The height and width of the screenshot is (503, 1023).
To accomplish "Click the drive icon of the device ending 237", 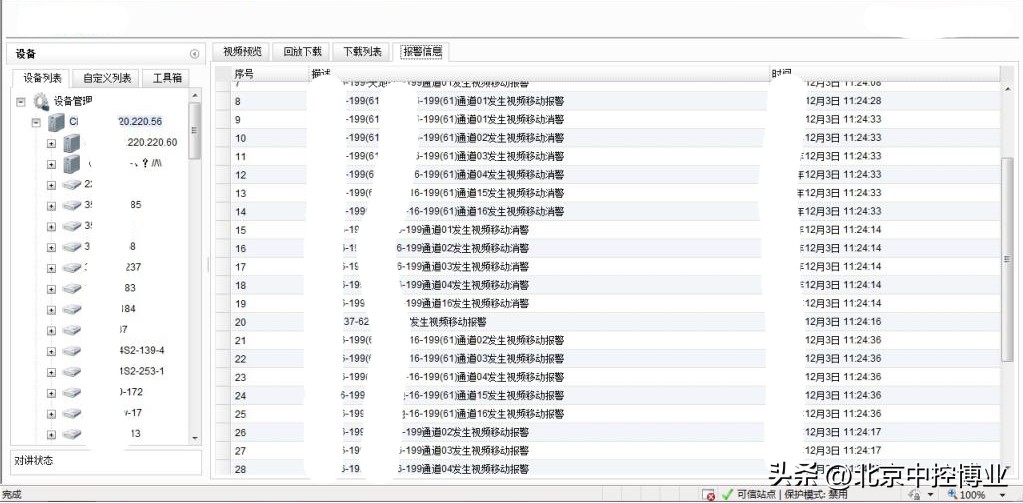I will click(x=72, y=267).
